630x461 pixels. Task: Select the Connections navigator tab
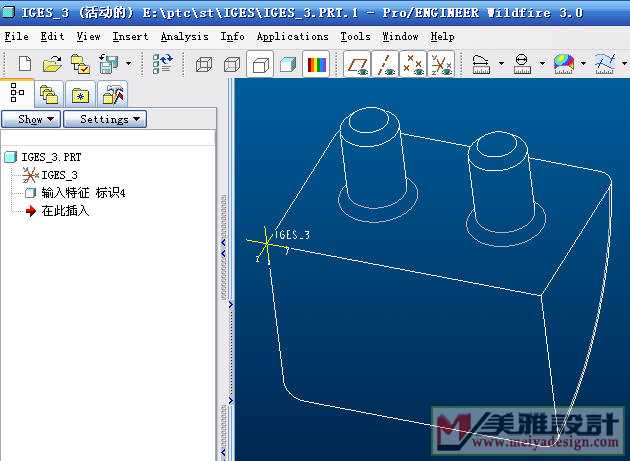tap(112, 94)
